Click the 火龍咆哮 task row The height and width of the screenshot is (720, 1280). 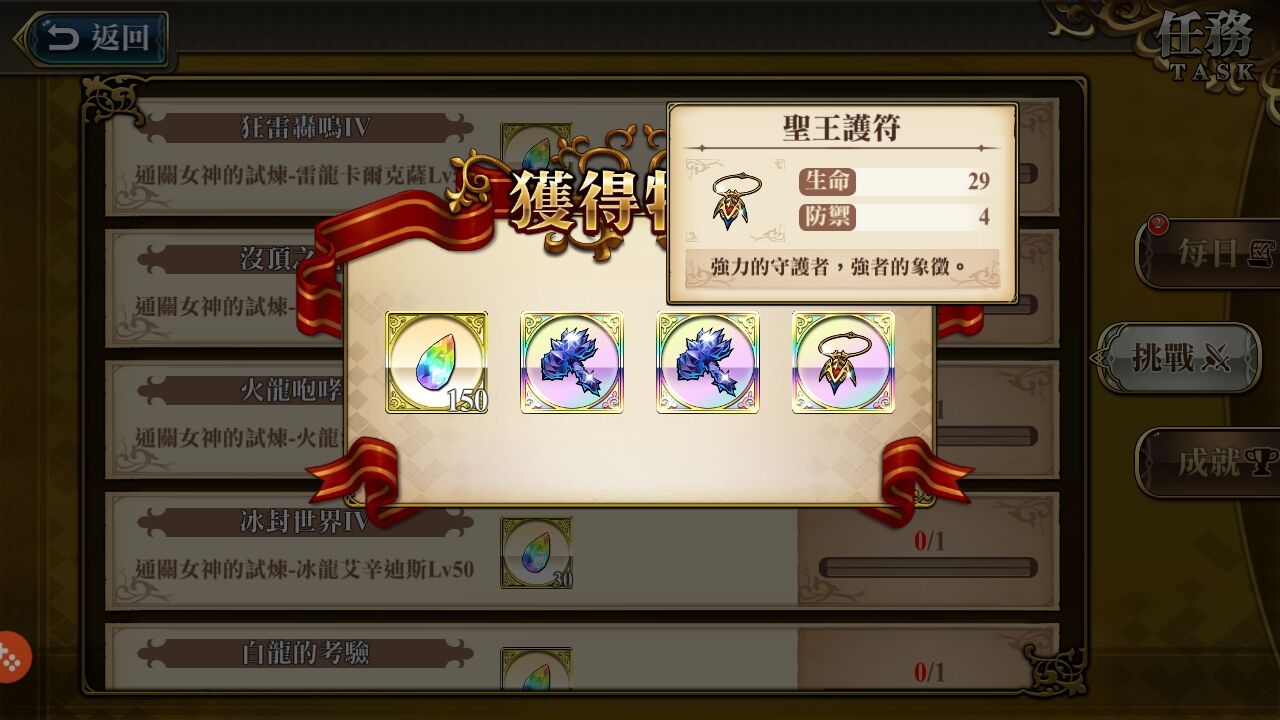click(x=225, y=419)
